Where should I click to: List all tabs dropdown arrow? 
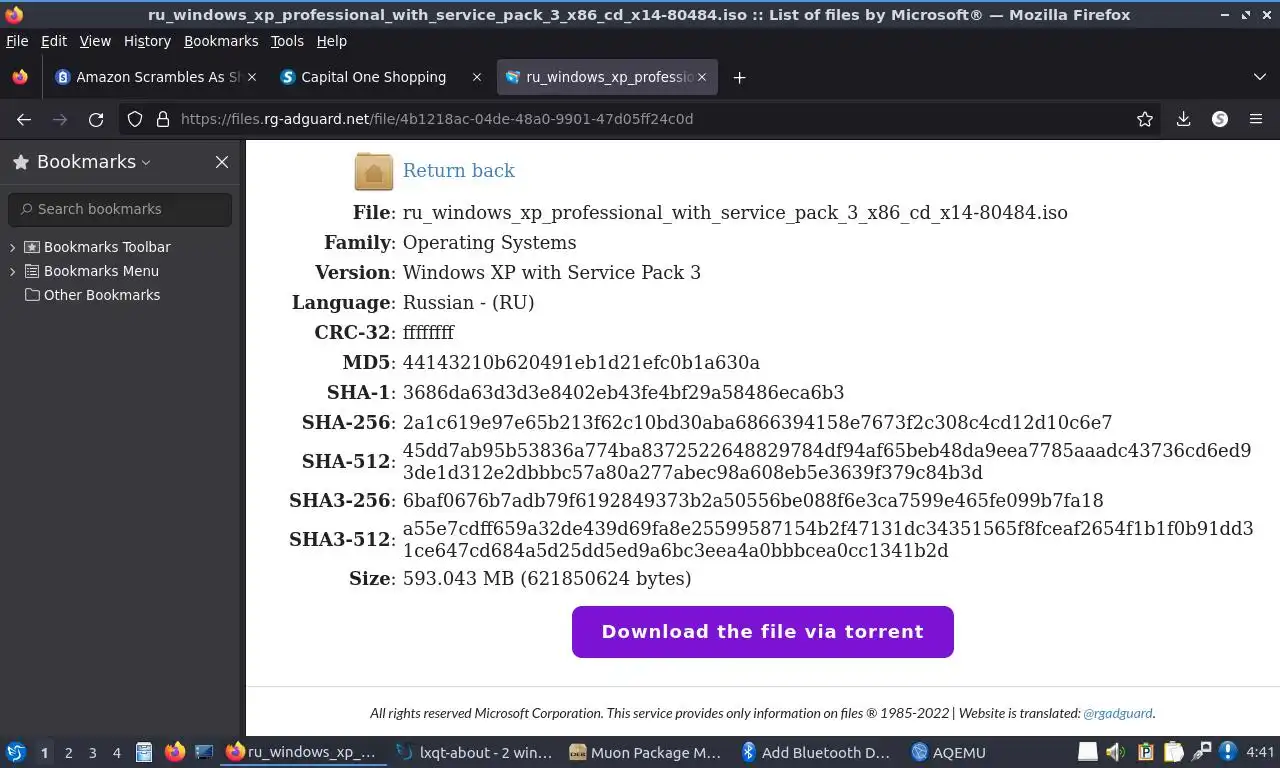1259,77
